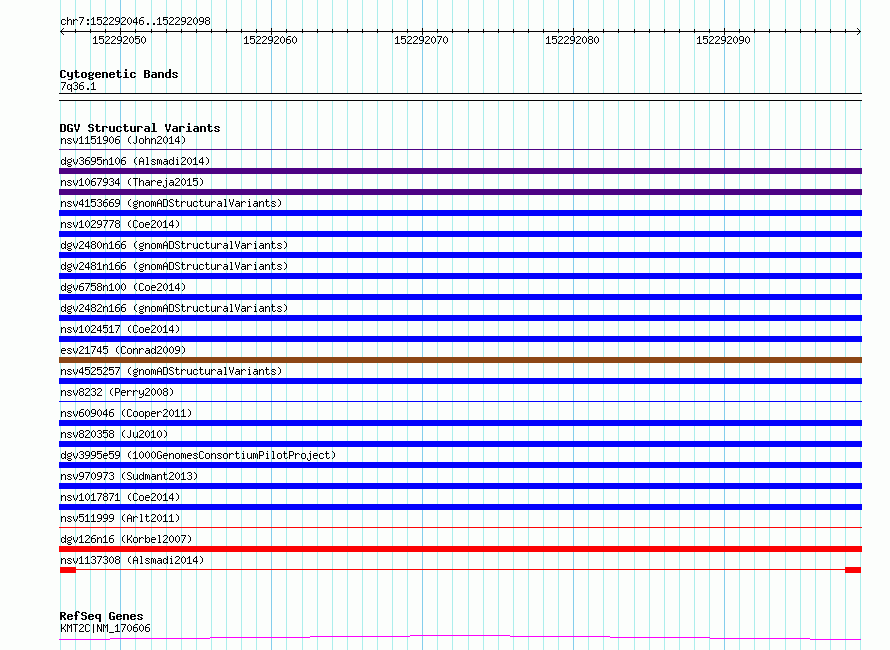The height and width of the screenshot is (650, 890).
Task: Click ruler position label 152292090
Action: tap(723, 40)
